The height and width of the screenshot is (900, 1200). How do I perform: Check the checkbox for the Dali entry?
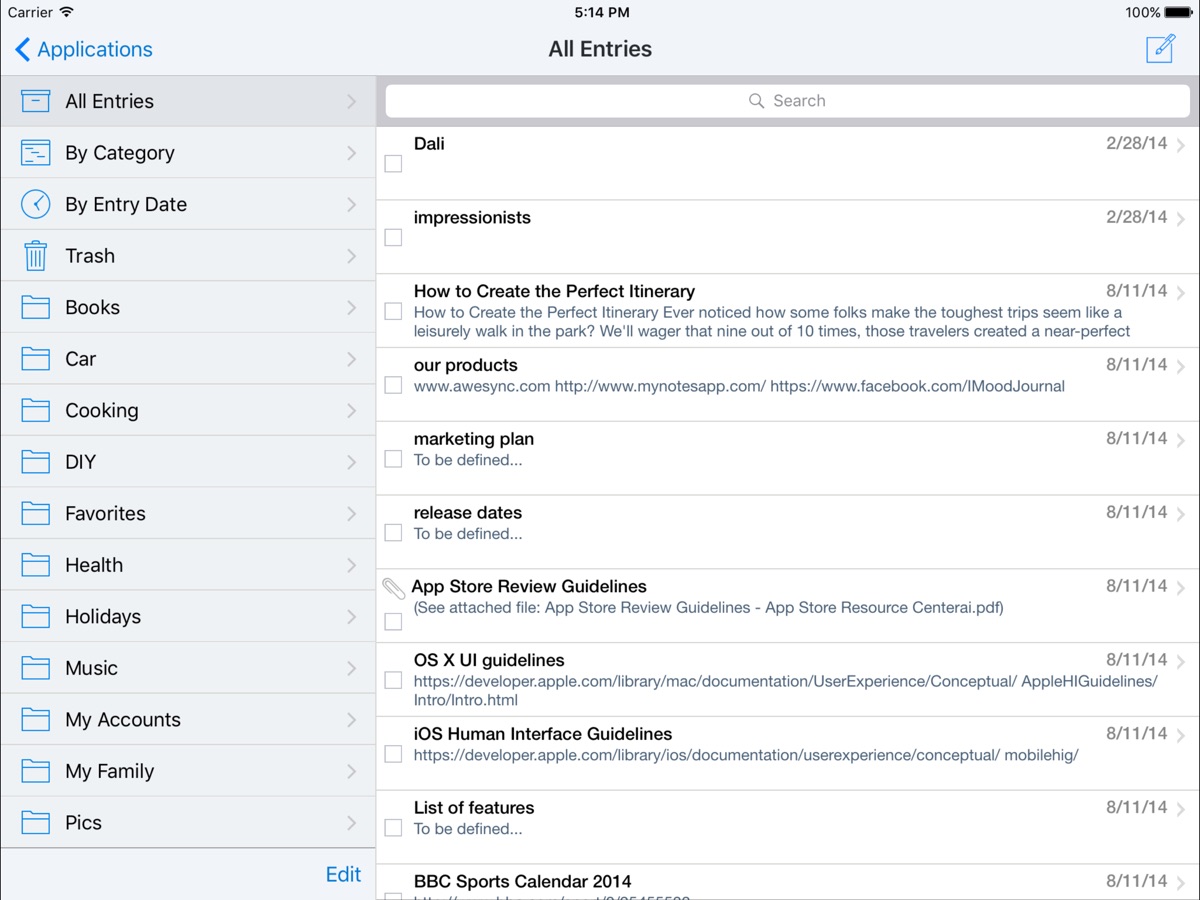394,164
